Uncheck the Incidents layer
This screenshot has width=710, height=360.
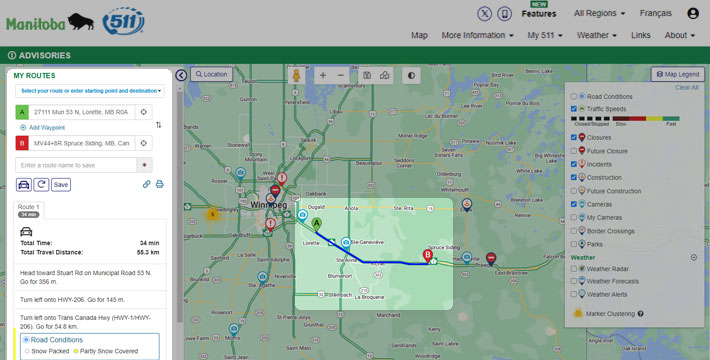click(574, 164)
